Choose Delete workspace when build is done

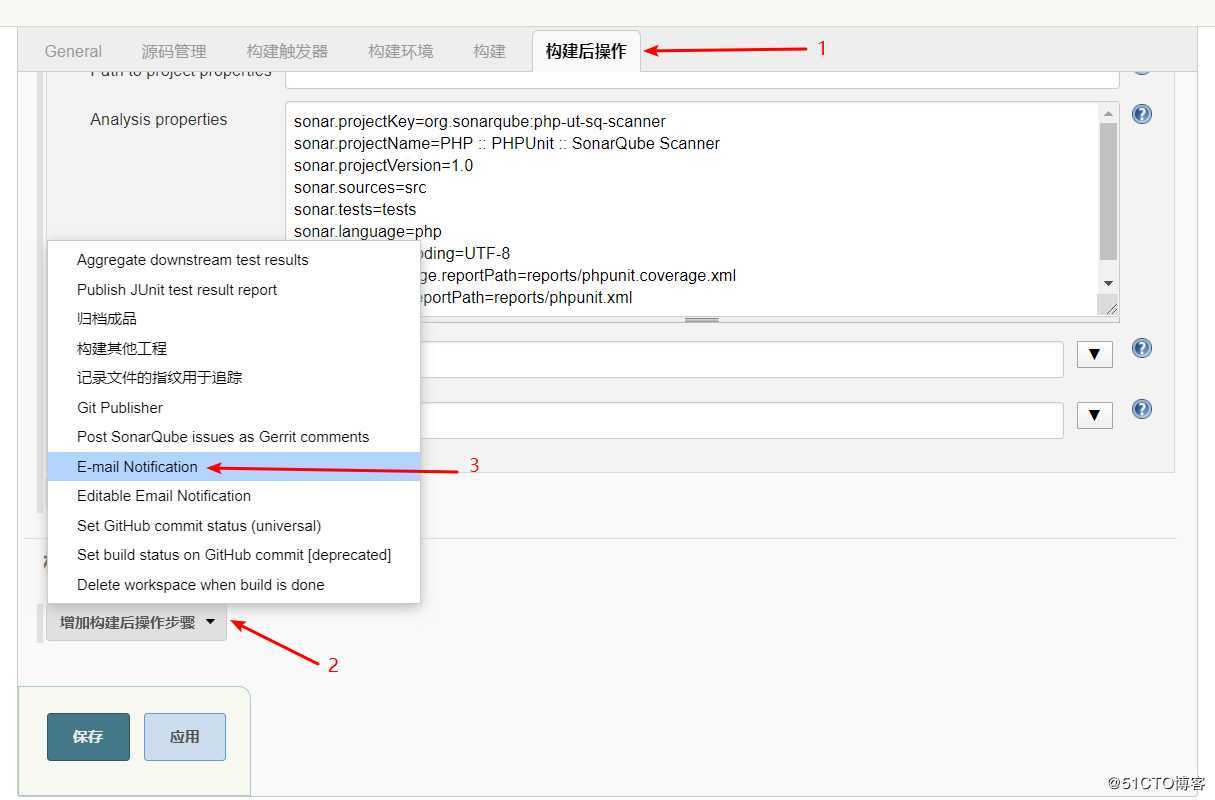pyautogui.click(x=234, y=585)
